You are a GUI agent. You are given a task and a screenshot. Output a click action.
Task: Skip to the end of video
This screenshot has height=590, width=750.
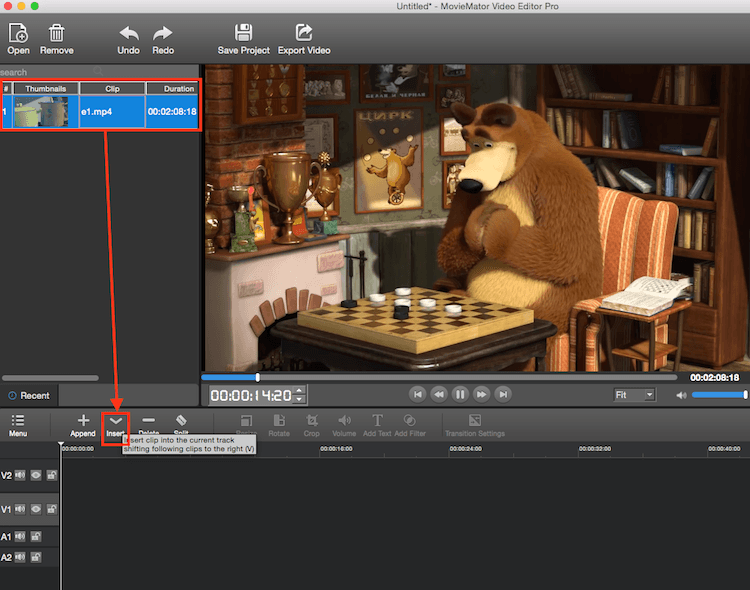coord(503,395)
